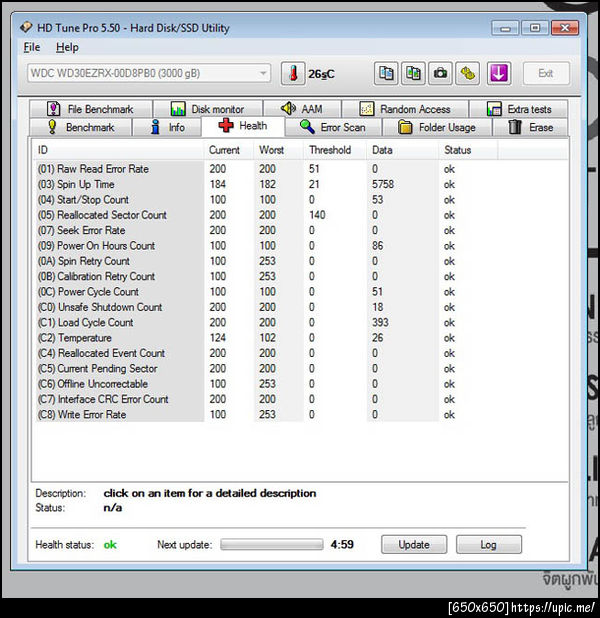Maximize the HD Tune Pro window

point(535,28)
